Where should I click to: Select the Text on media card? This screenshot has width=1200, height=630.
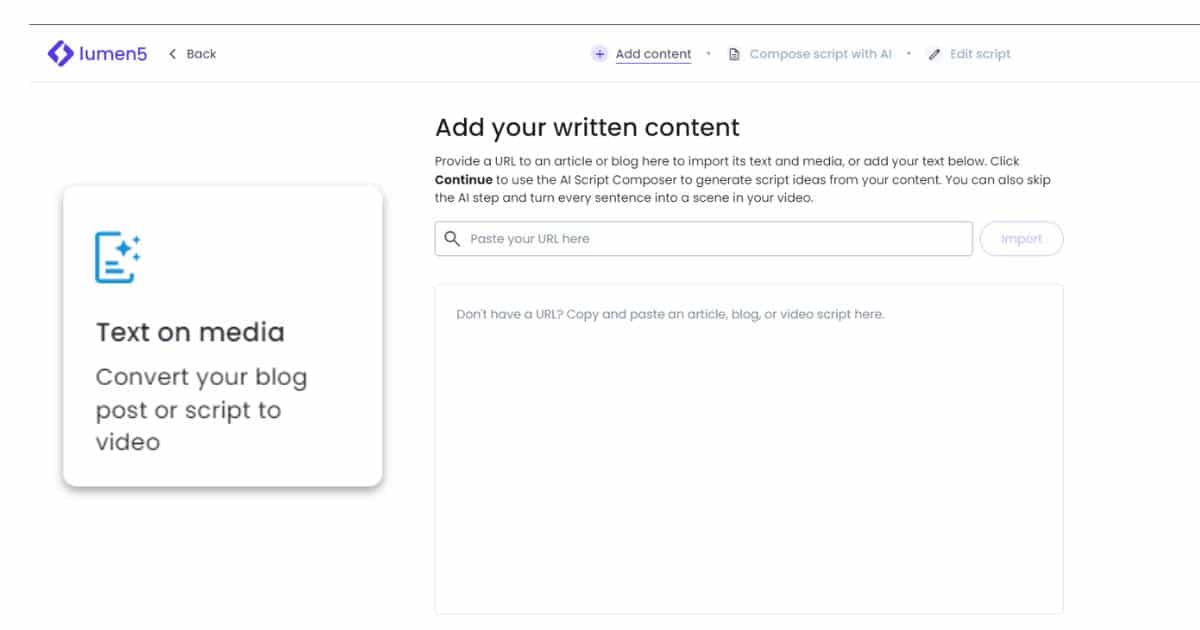pos(222,335)
